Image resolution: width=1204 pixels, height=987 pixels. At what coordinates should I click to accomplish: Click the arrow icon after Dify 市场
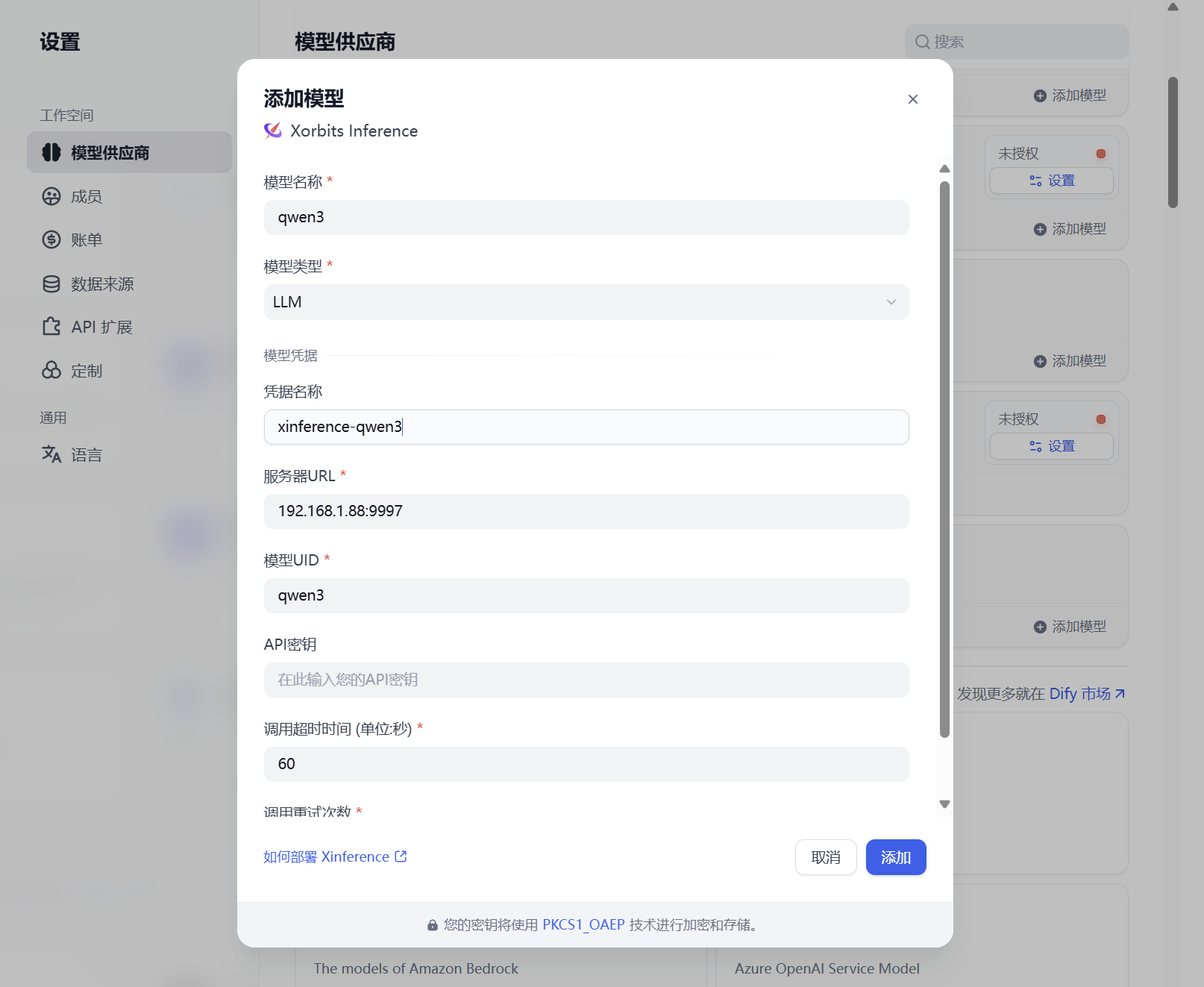click(x=1120, y=694)
